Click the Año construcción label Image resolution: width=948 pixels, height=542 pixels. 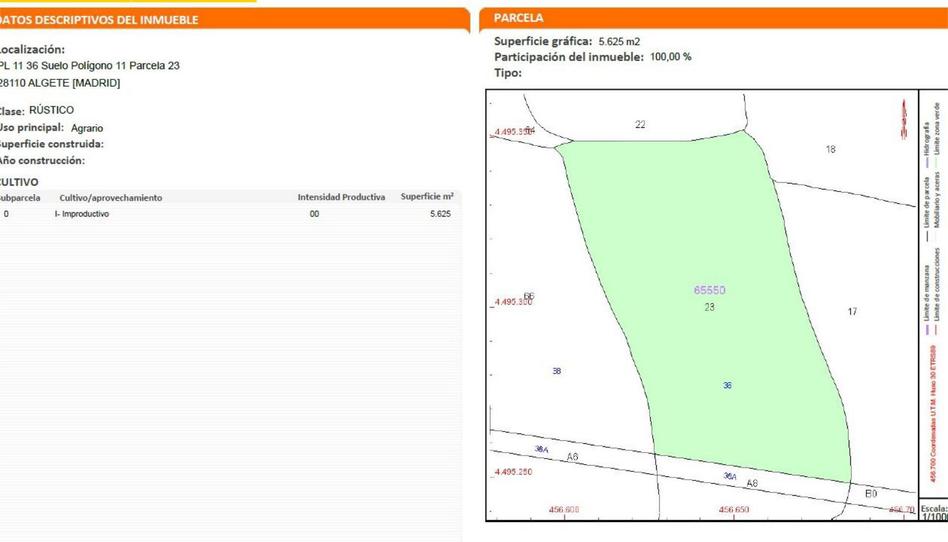pos(42,160)
